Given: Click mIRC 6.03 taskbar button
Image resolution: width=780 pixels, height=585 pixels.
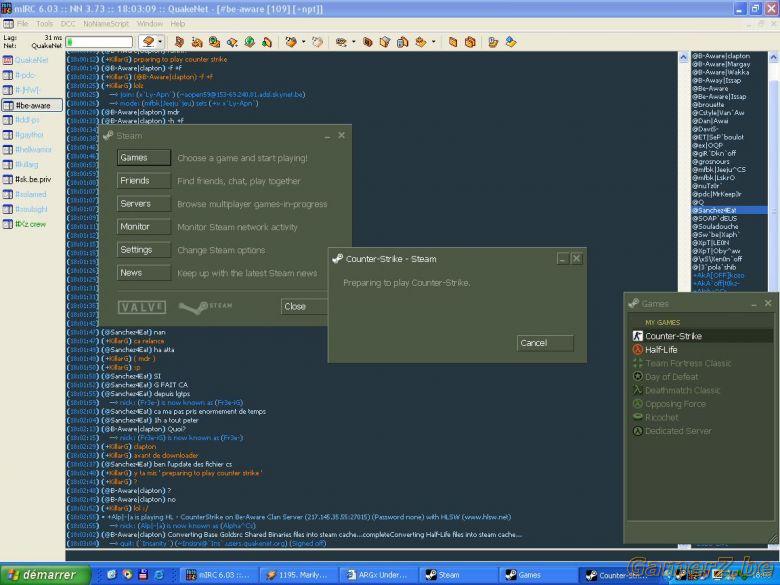Looking at the screenshot, I should 219,575.
